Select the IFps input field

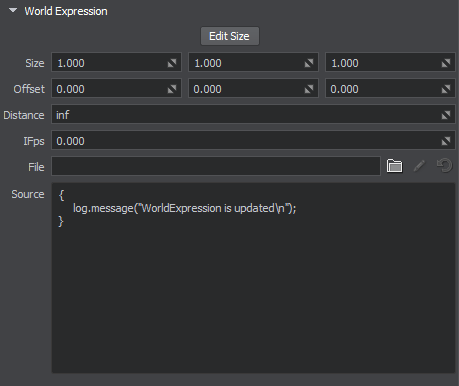tap(253, 140)
